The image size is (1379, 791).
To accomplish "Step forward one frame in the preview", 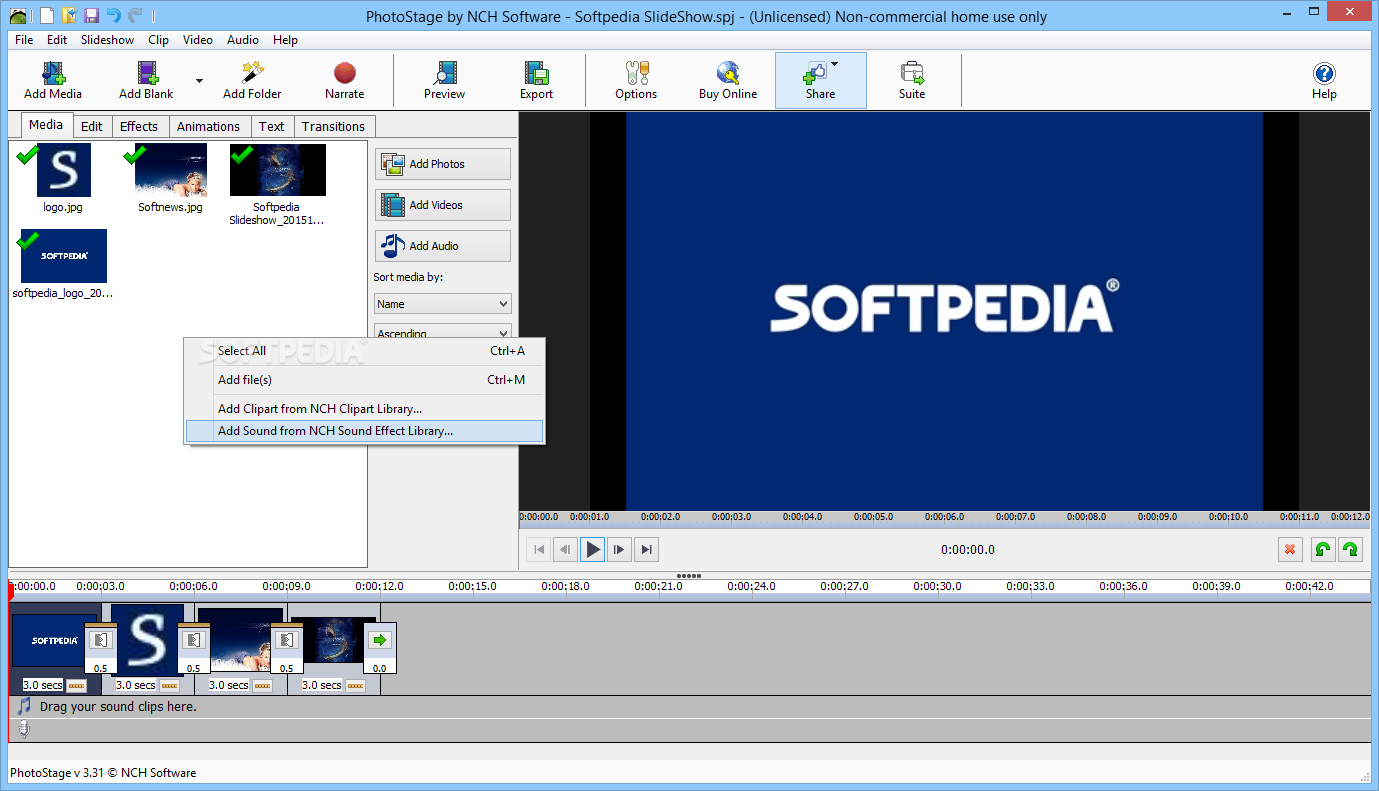I will [x=620, y=549].
